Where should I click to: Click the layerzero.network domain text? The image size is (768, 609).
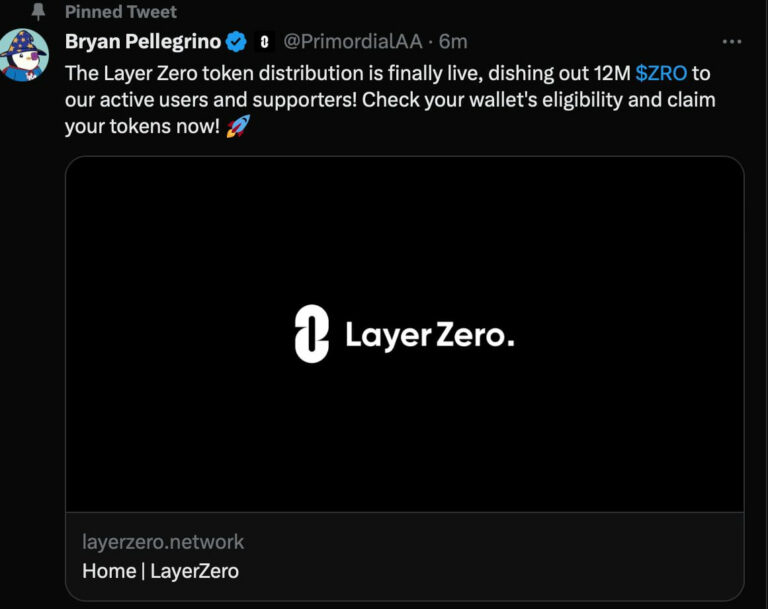click(x=163, y=542)
